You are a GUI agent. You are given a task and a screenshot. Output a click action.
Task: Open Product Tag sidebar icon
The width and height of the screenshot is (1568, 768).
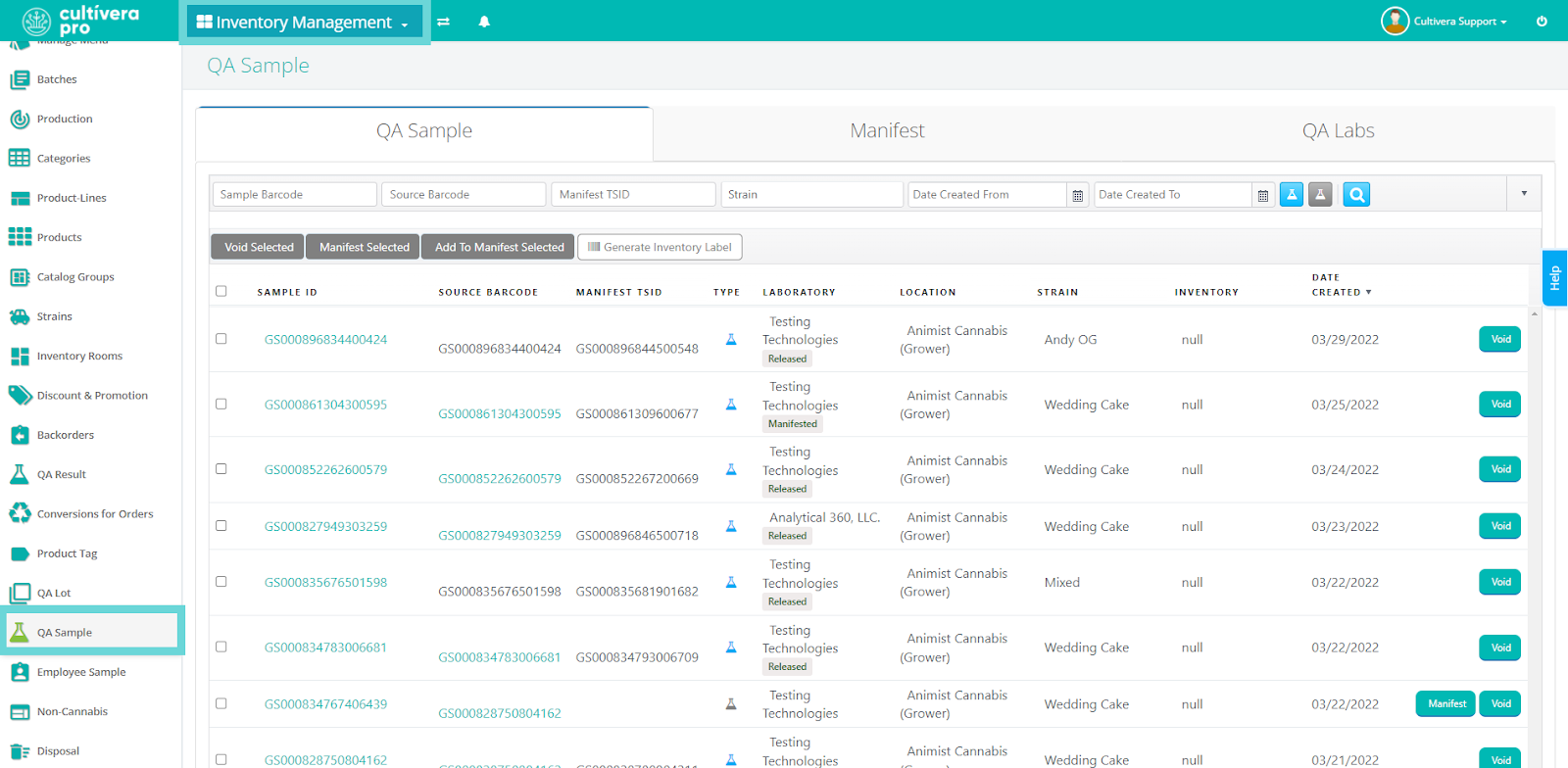20,553
